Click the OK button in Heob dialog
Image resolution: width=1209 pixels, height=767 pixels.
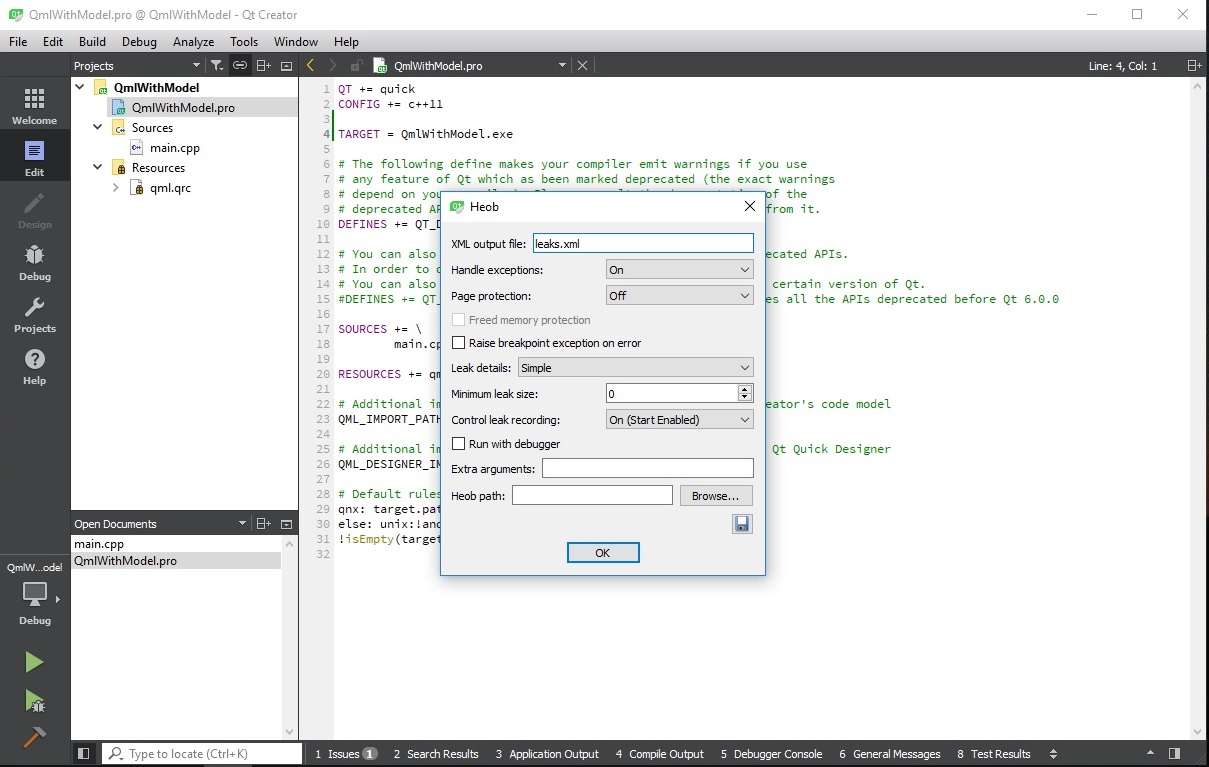pos(602,553)
